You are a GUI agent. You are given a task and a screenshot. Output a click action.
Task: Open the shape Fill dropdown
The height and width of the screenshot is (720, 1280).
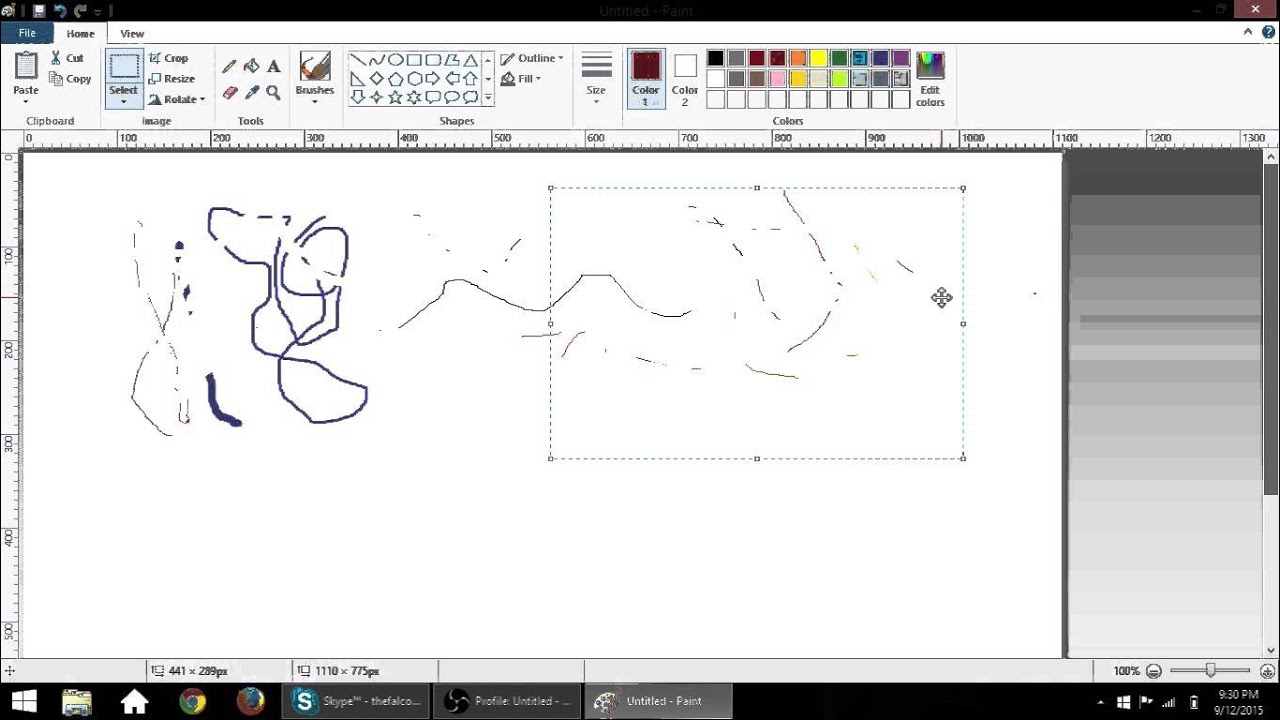coord(521,78)
